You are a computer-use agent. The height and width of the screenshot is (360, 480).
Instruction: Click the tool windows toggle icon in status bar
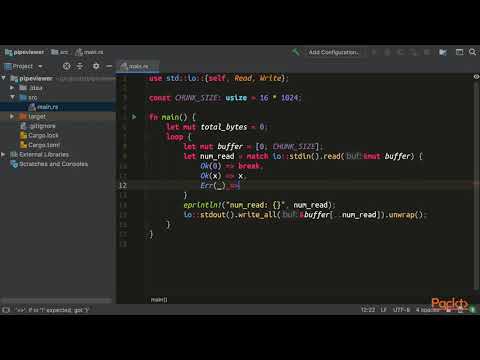pos(6,310)
